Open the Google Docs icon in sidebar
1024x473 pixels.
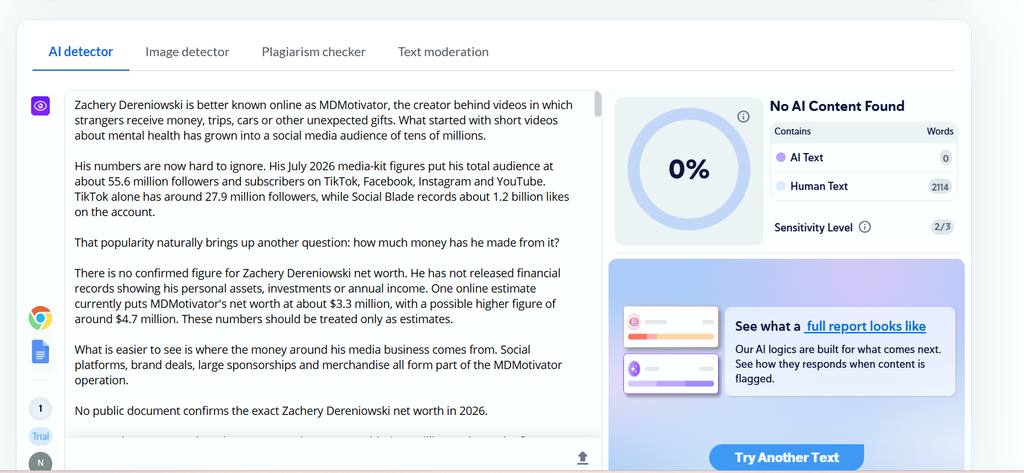click(40, 351)
